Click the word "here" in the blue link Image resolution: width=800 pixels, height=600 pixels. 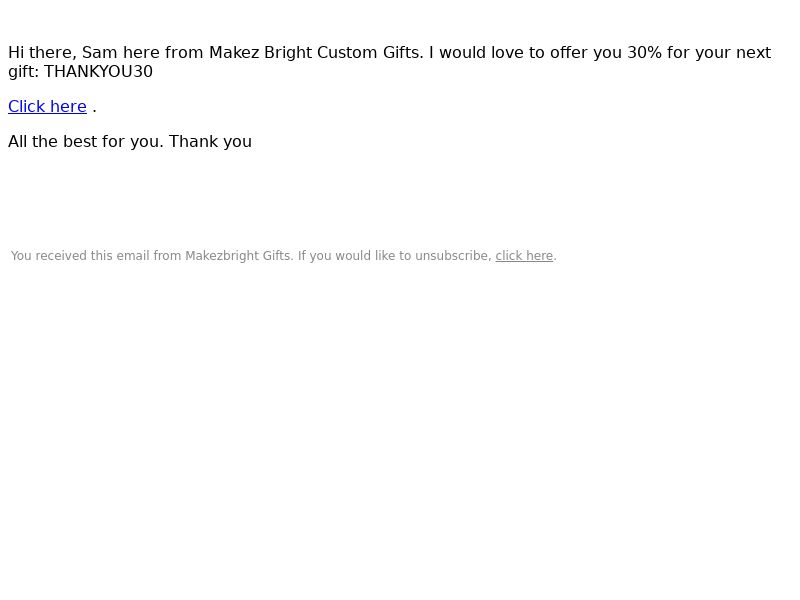(68, 106)
